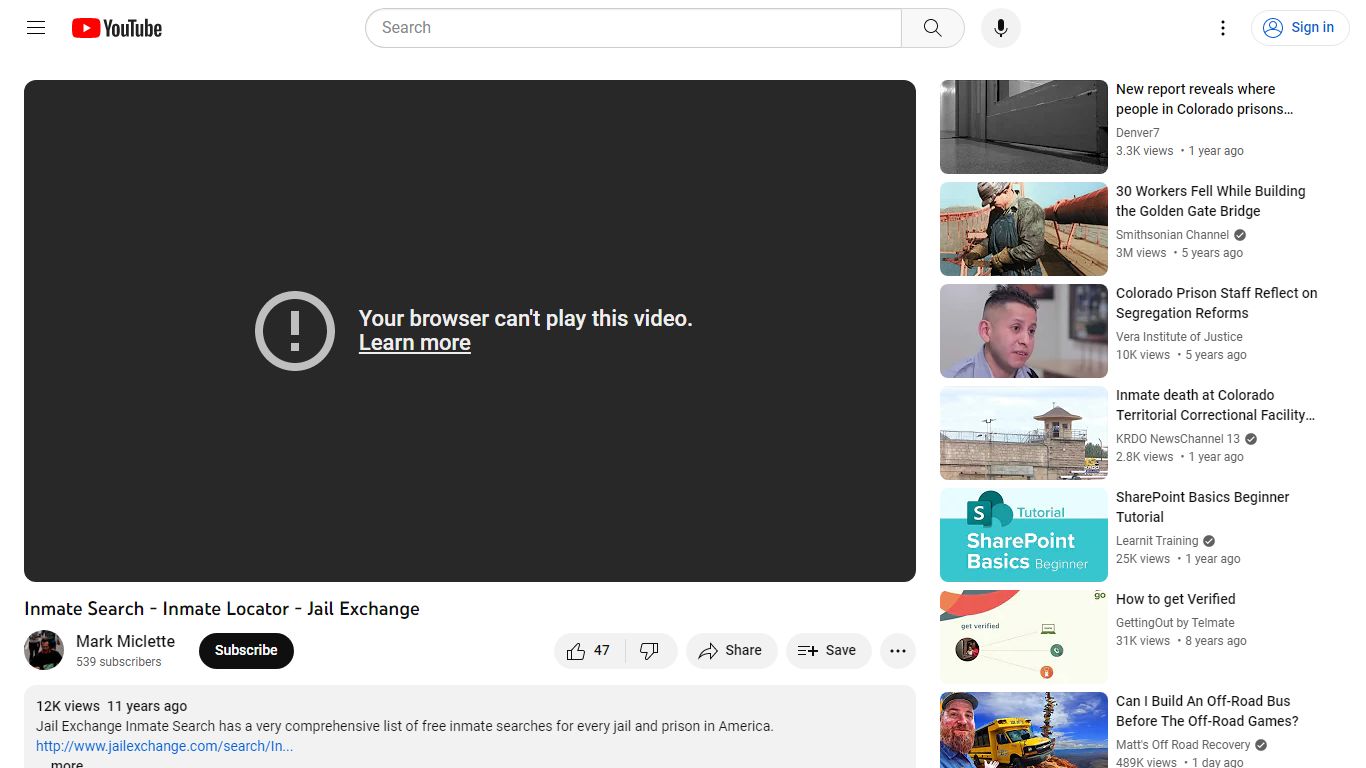Screen dimensions: 1366x768
Task: Open 'Can I Build An Off-Road Bus' title
Action: (1207, 711)
